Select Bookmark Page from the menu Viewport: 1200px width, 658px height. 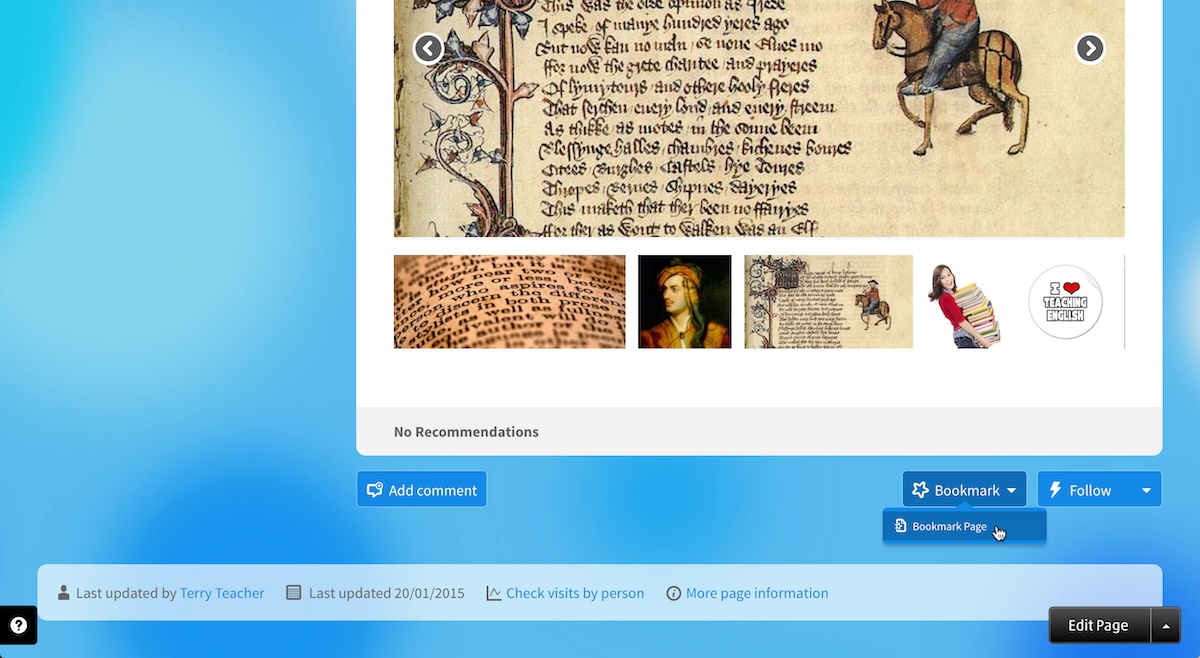[x=948, y=525]
